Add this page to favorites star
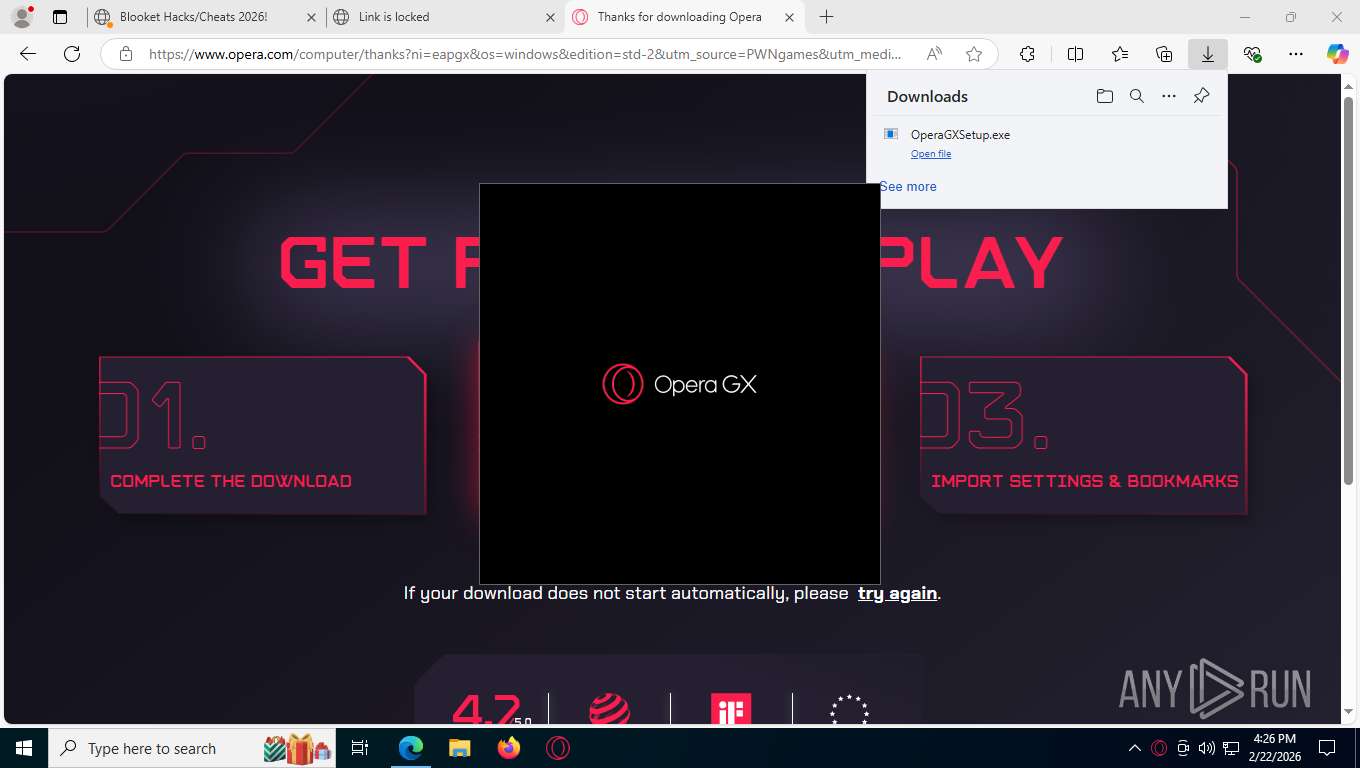 974,54
